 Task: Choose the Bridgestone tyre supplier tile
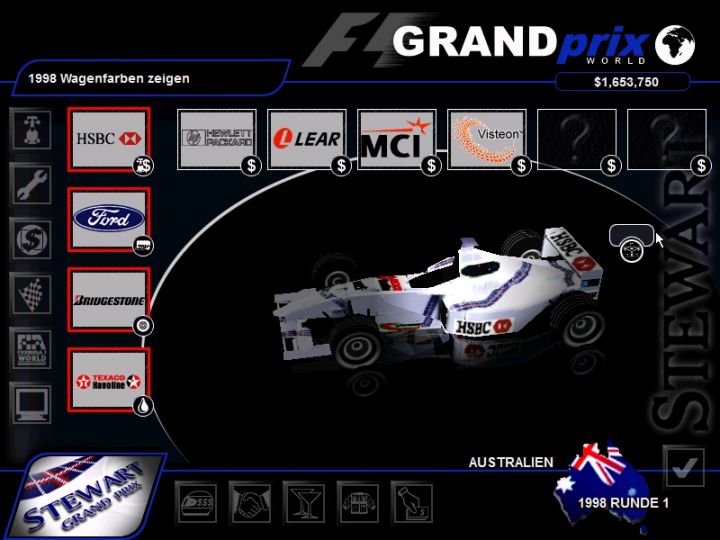(x=107, y=298)
